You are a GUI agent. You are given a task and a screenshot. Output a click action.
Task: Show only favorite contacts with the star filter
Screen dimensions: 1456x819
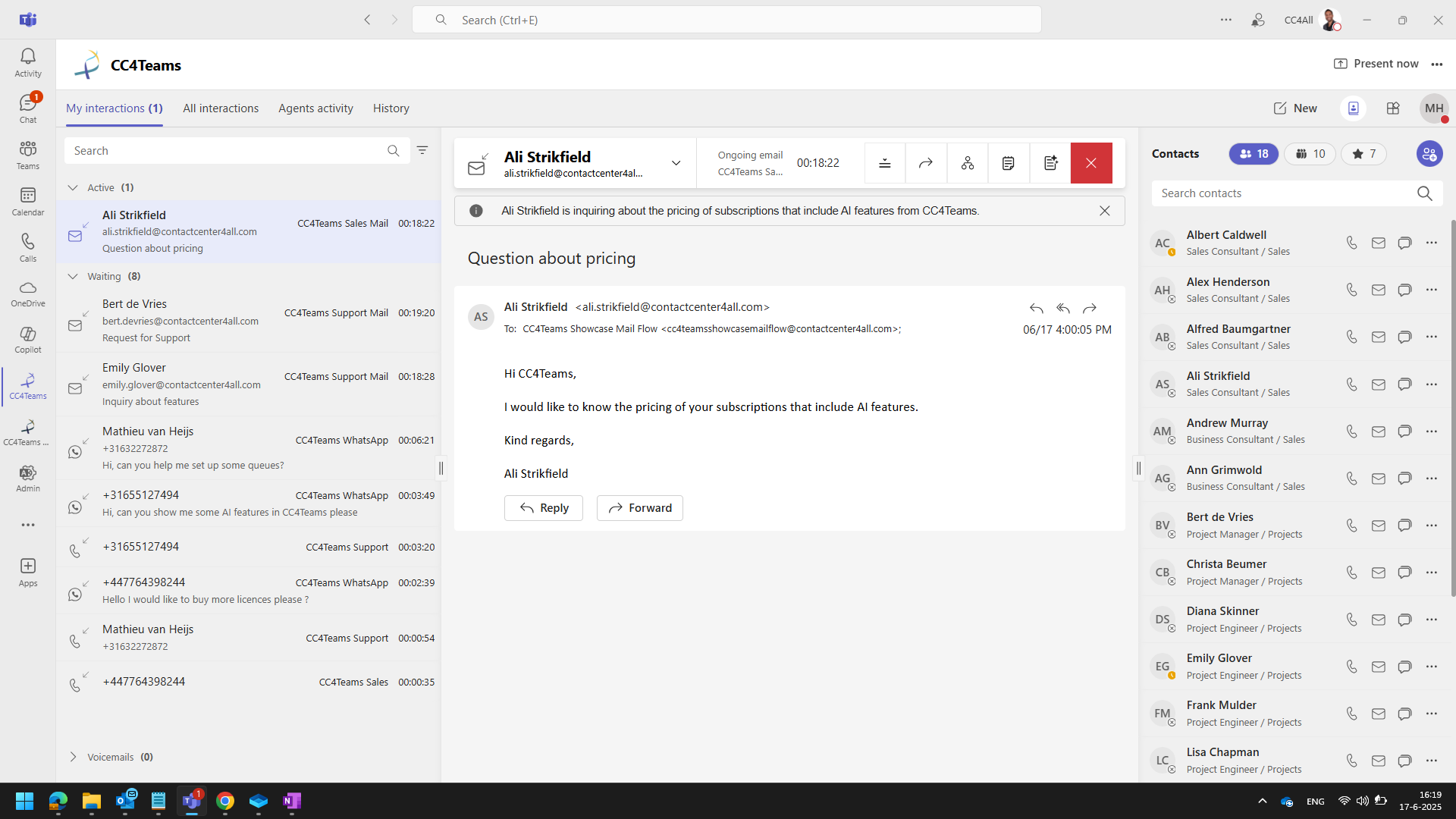click(x=1363, y=154)
